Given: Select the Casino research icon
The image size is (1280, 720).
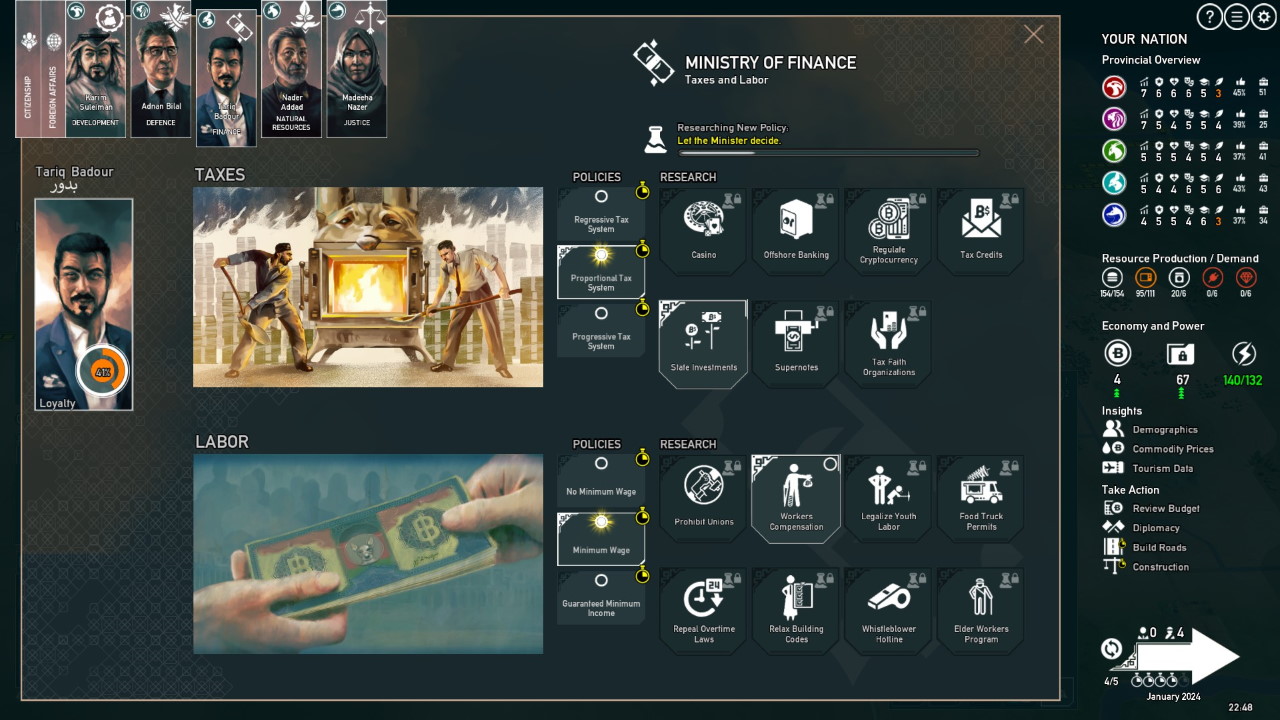Looking at the screenshot, I should pos(703,229).
